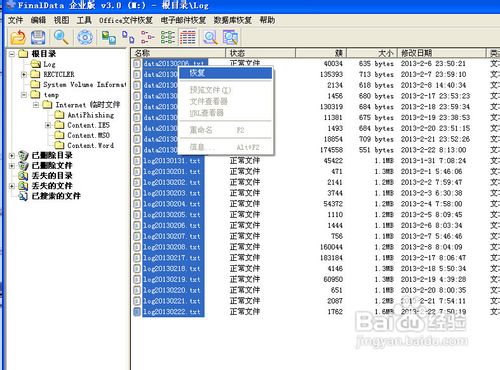This screenshot has width=500, height=370.
Task: Click the last blue search-window toolbar icon
Action: click(230, 37)
